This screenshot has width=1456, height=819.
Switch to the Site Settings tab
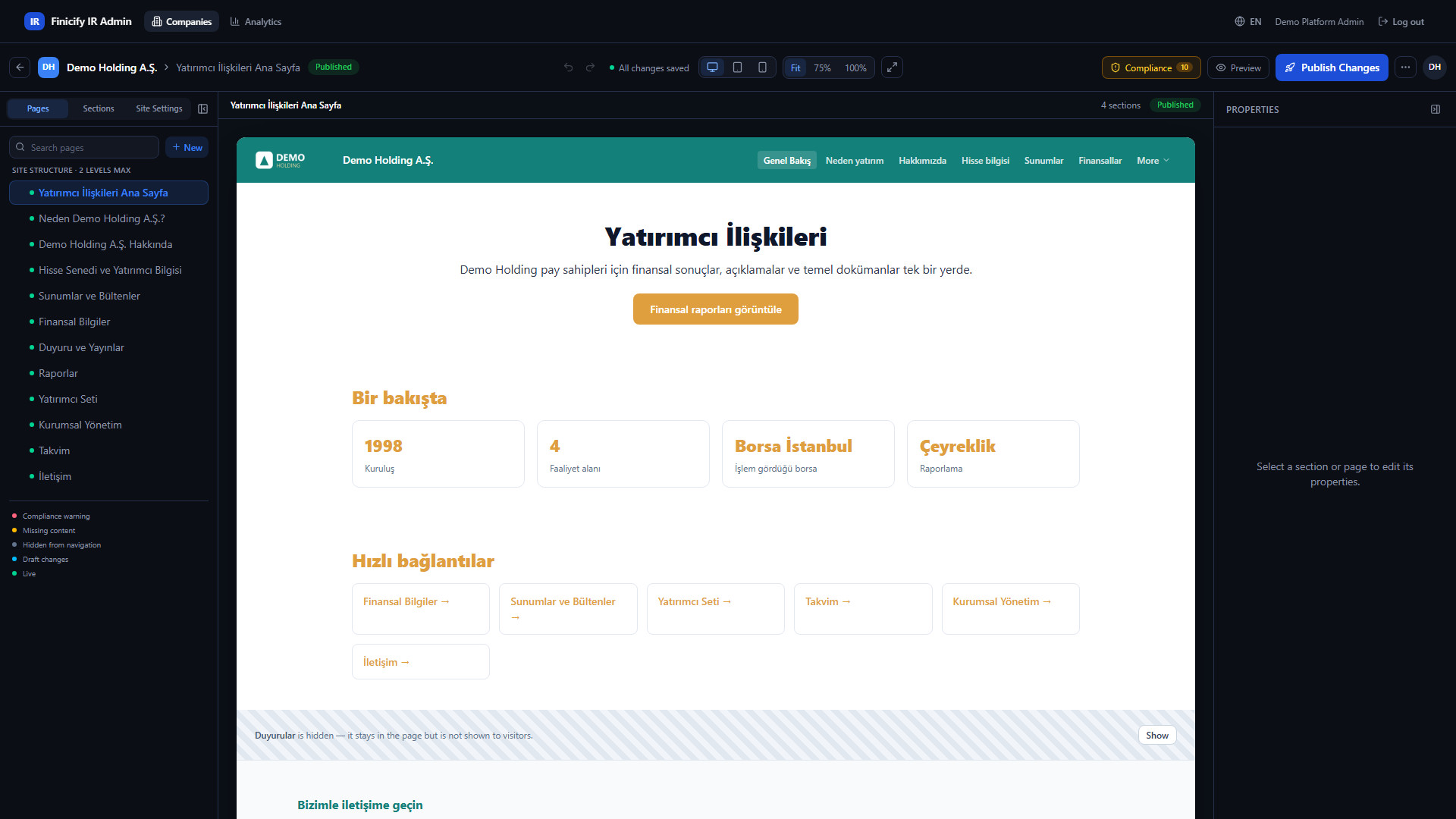pyautogui.click(x=159, y=108)
